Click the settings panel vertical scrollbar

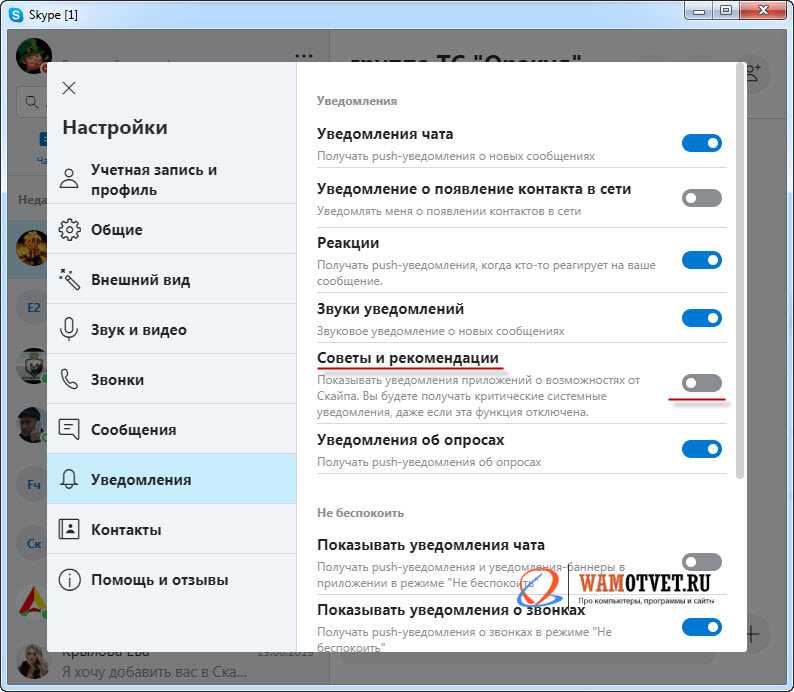pos(740,271)
